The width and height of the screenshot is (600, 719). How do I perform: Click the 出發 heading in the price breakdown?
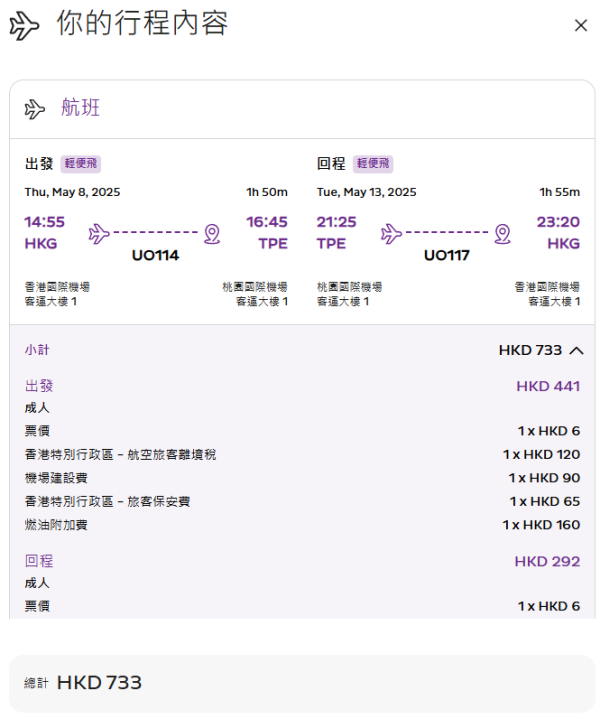pyautogui.click(x=39, y=386)
